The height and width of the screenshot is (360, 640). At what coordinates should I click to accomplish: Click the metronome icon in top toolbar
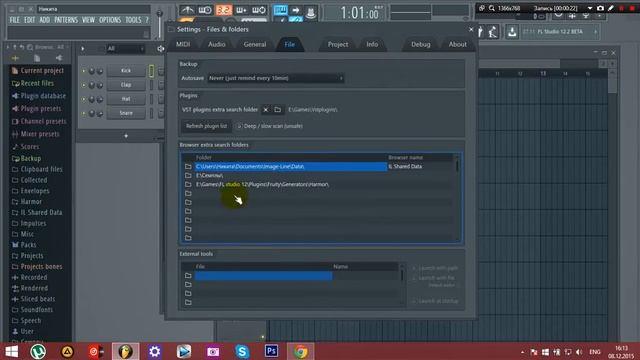(x=187, y=10)
